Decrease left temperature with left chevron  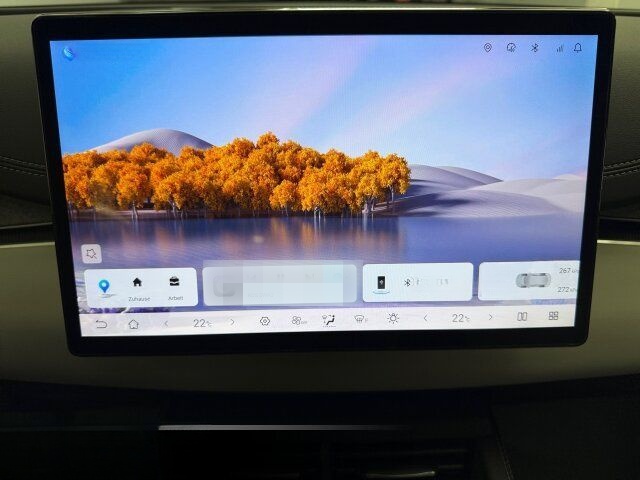(x=166, y=323)
